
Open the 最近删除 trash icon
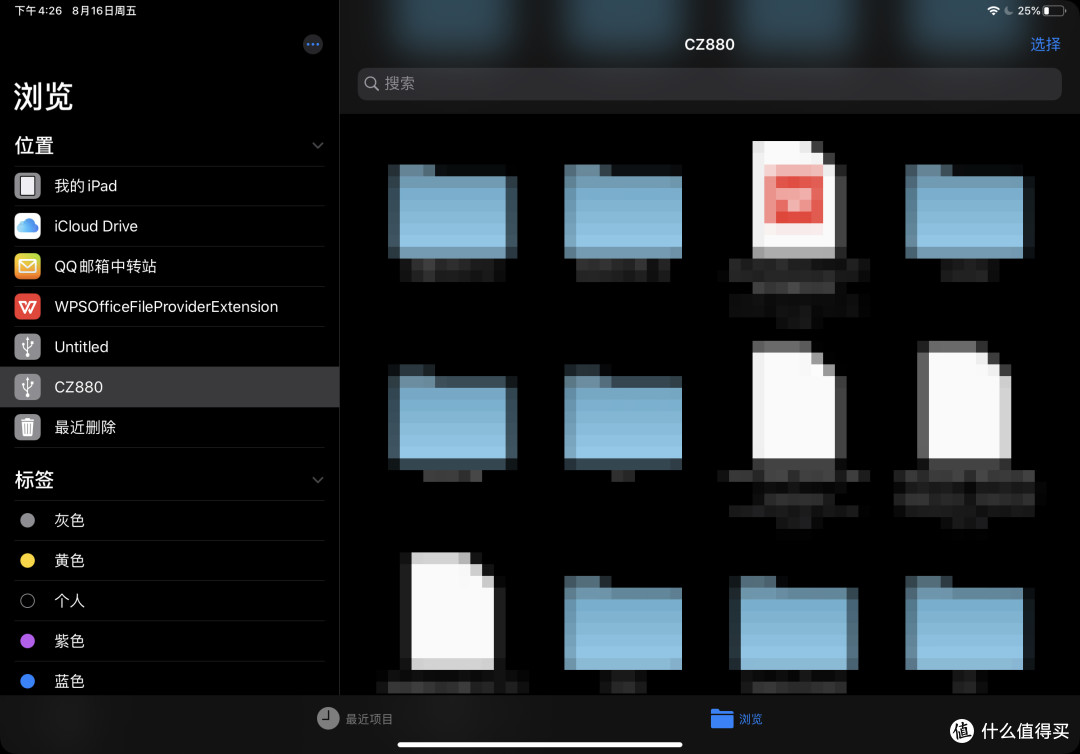tap(28, 427)
